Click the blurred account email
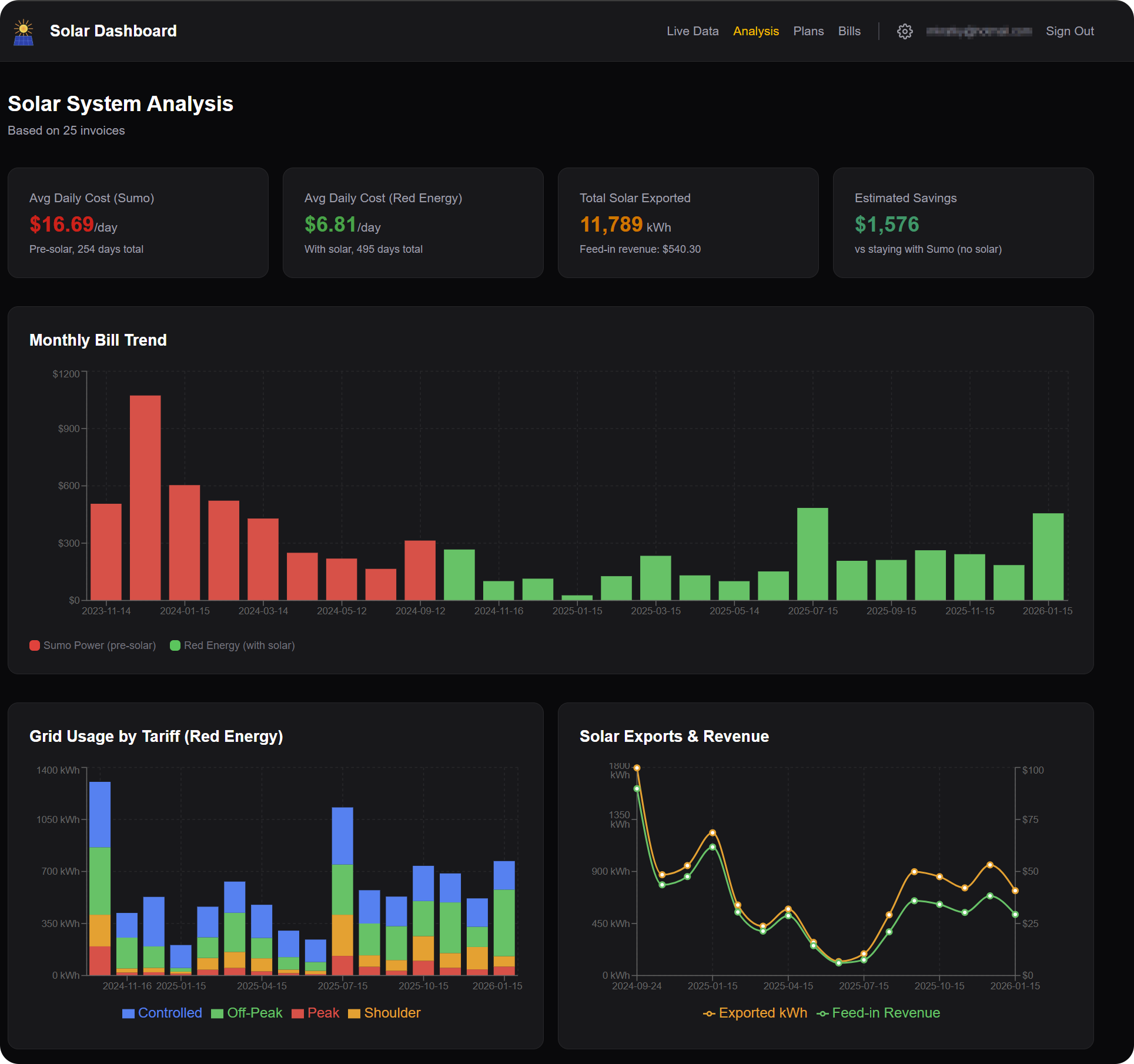Image resolution: width=1134 pixels, height=1064 pixels. pyautogui.click(x=979, y=31)
